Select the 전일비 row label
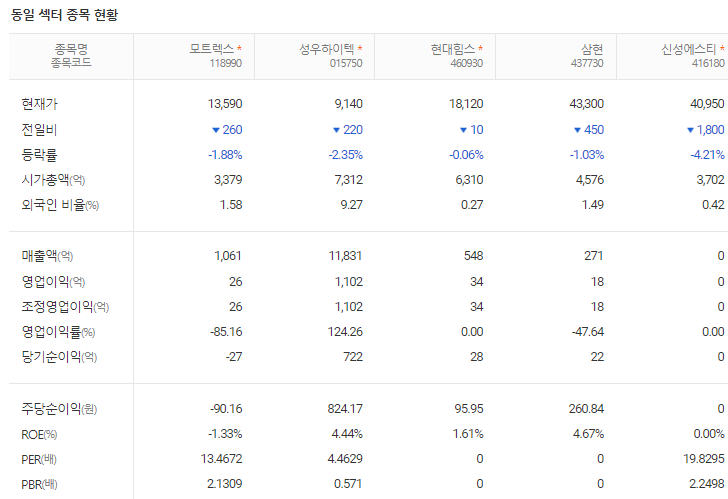Screen dimensions: 728x499 coord(39,130)
